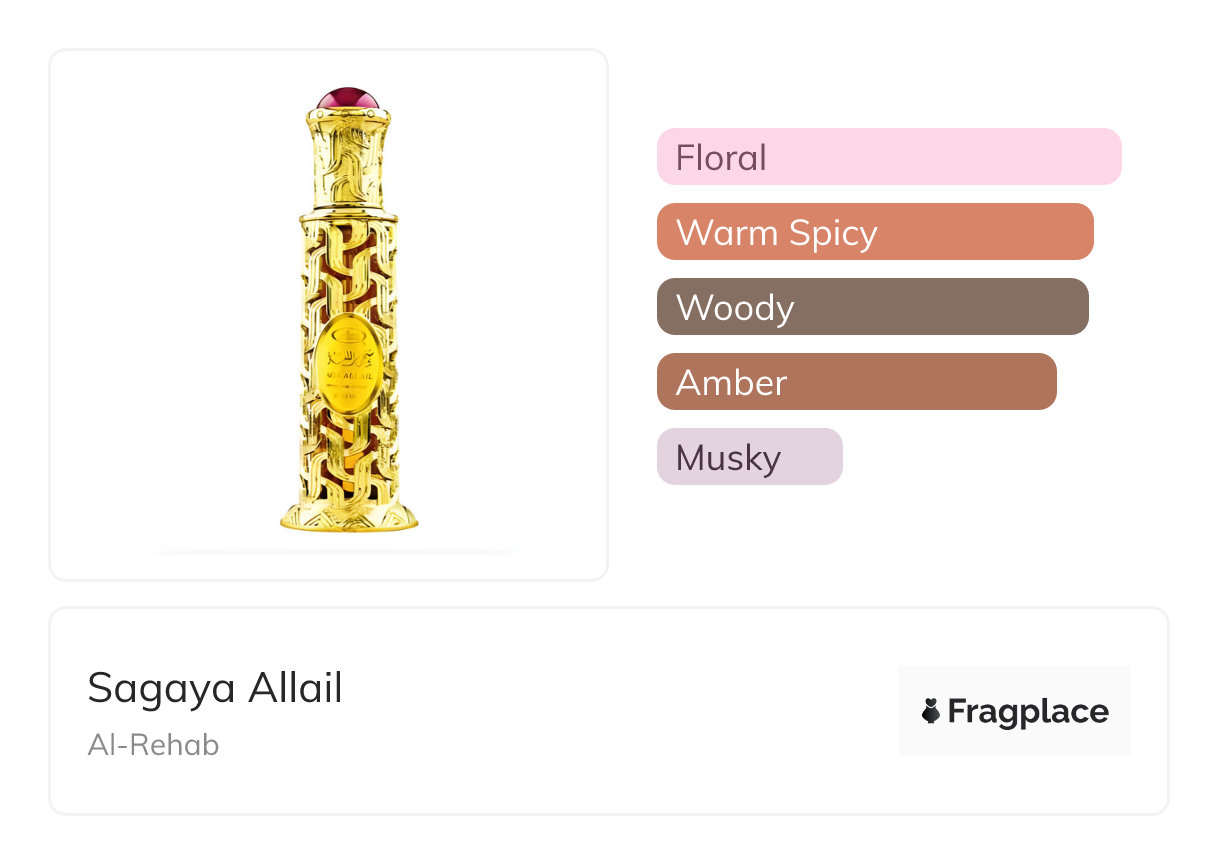Click the Musky text label
Screen dimensions: 1218x864
click(728, 457)
